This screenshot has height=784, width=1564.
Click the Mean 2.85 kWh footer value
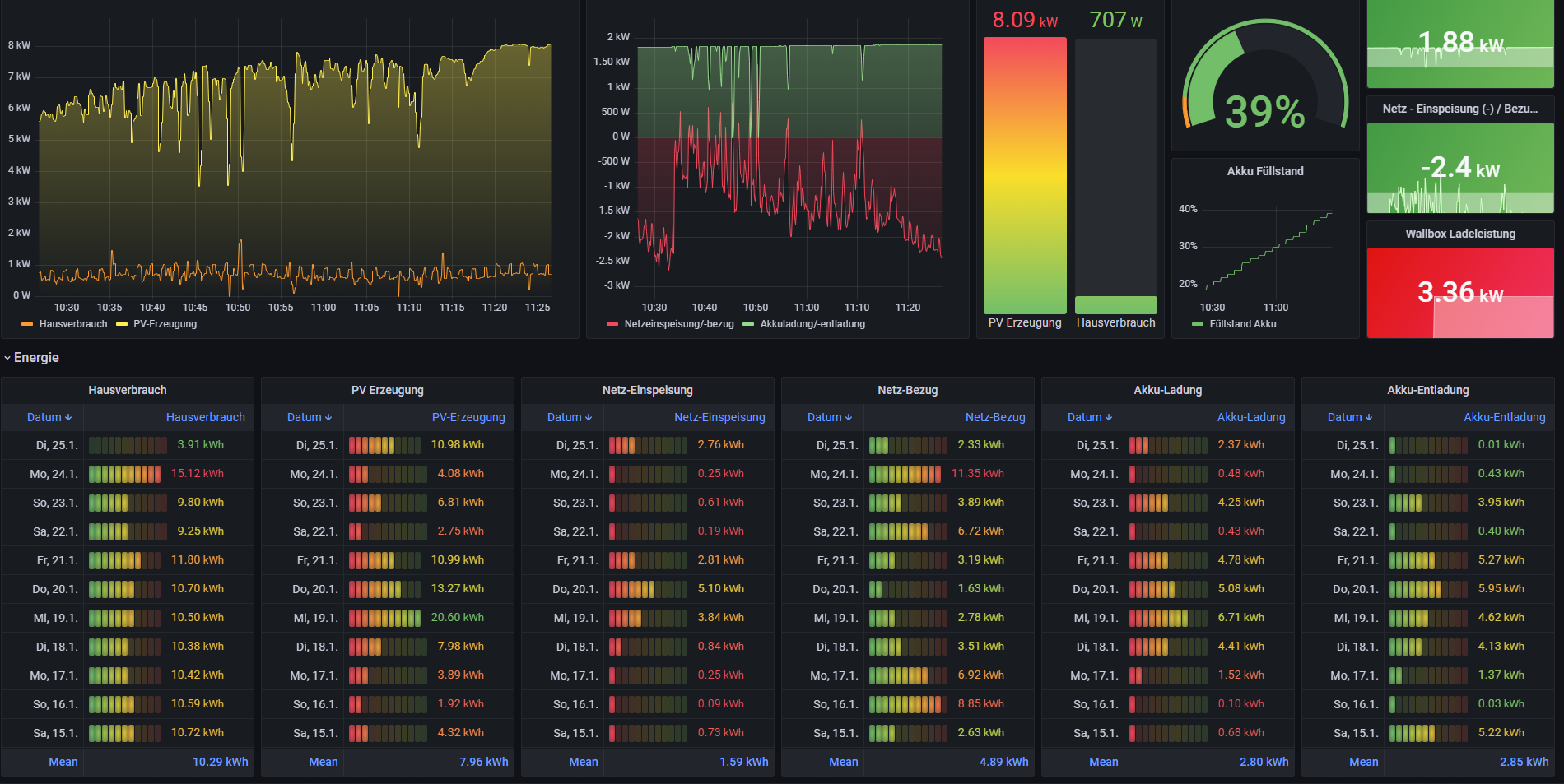(x=1524, y=762)
